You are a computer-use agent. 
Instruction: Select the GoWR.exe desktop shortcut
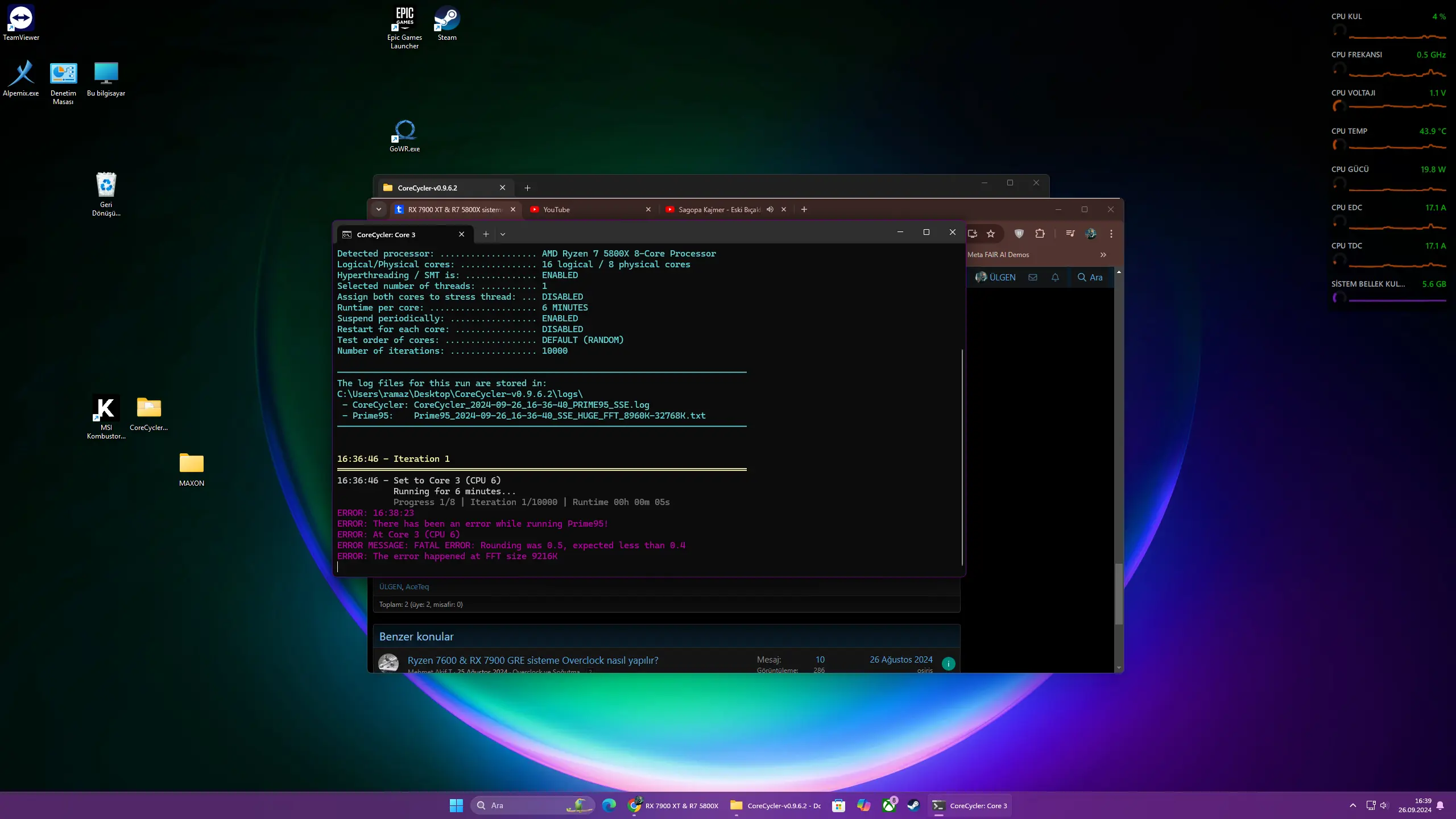point(404,135)
